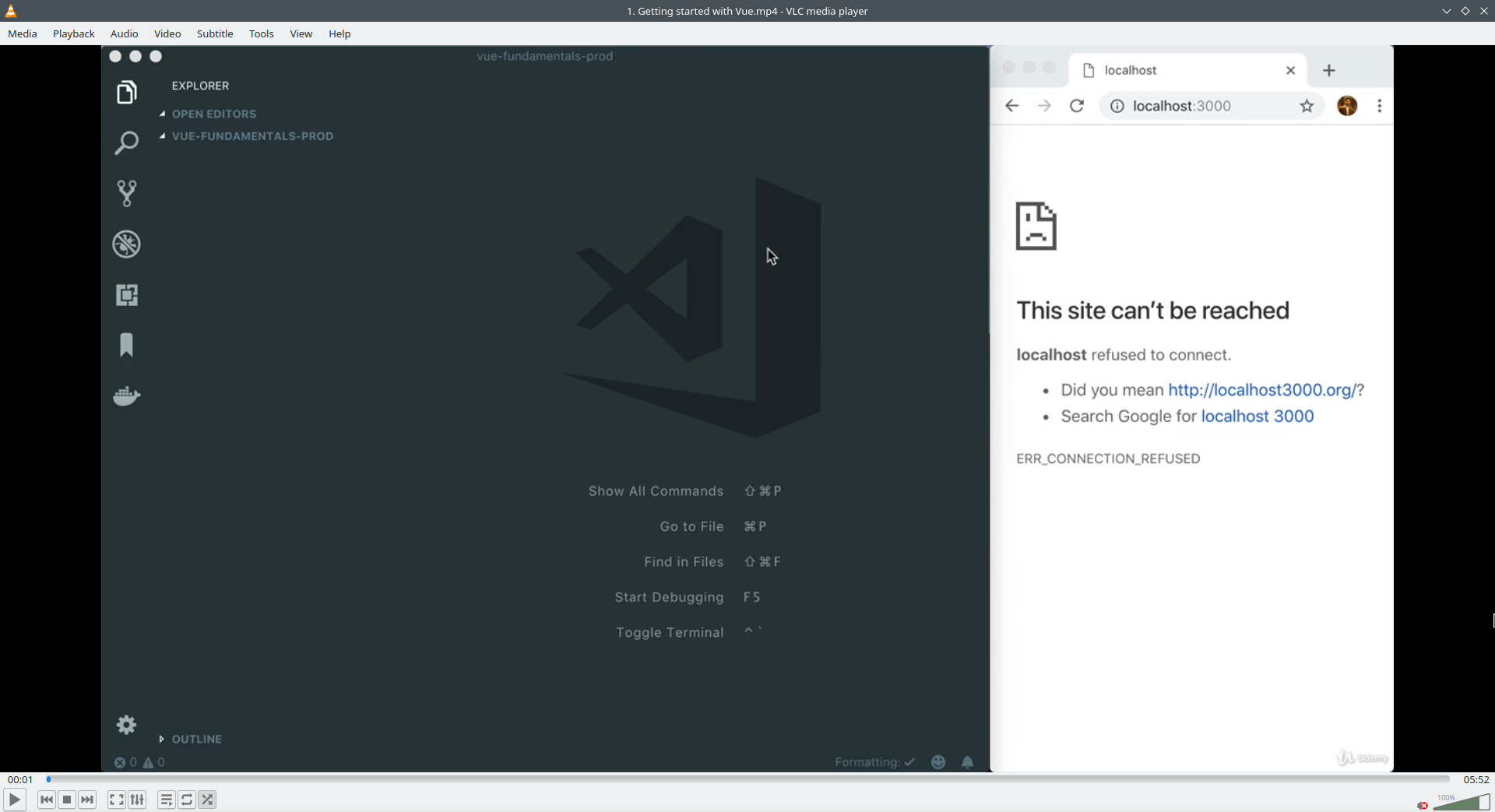Image resolution: width=1495 pixels, height=812 pixels.
Task: Show extended settings in VLC
Action: (137, 800)
